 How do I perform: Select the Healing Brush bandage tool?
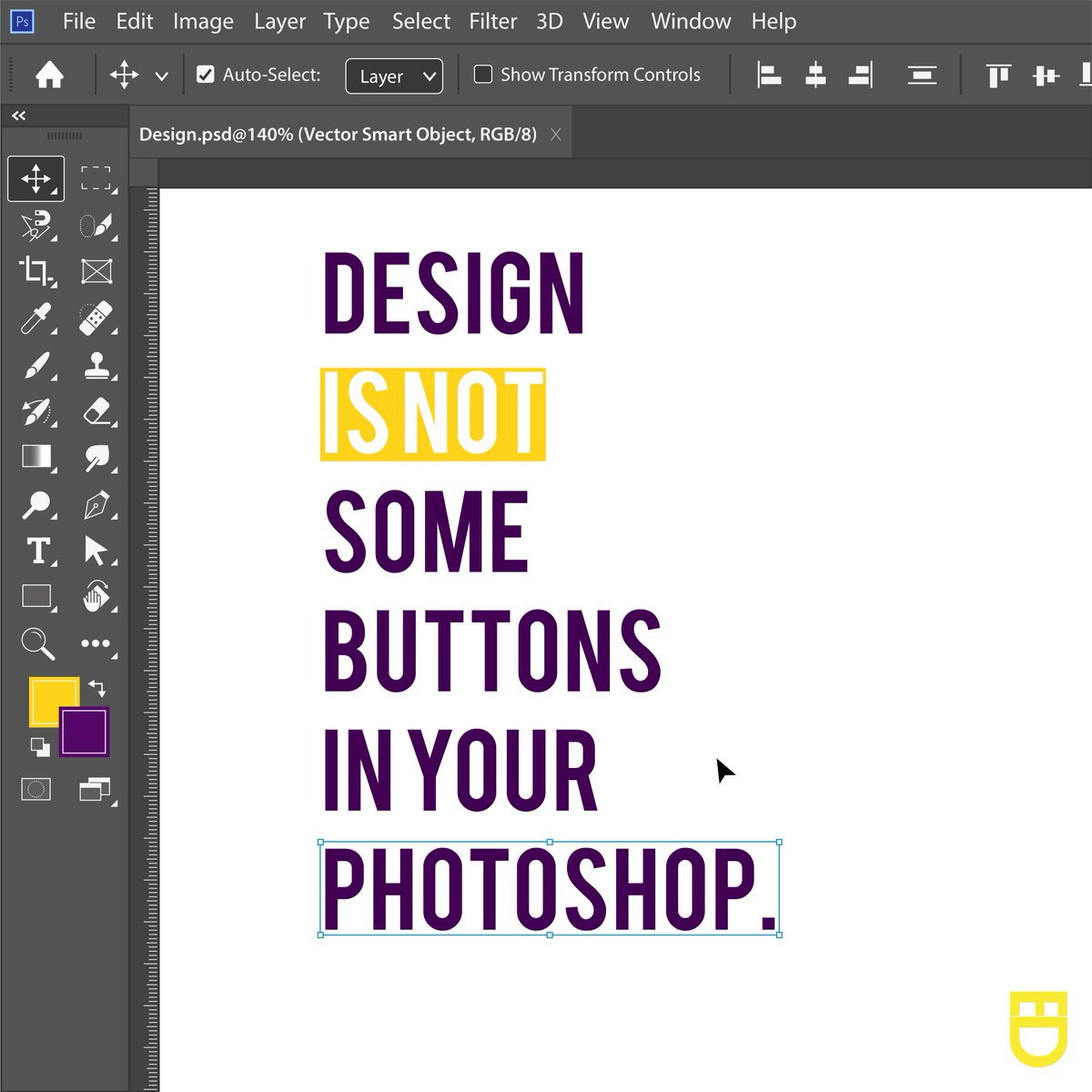coord(96,318)
